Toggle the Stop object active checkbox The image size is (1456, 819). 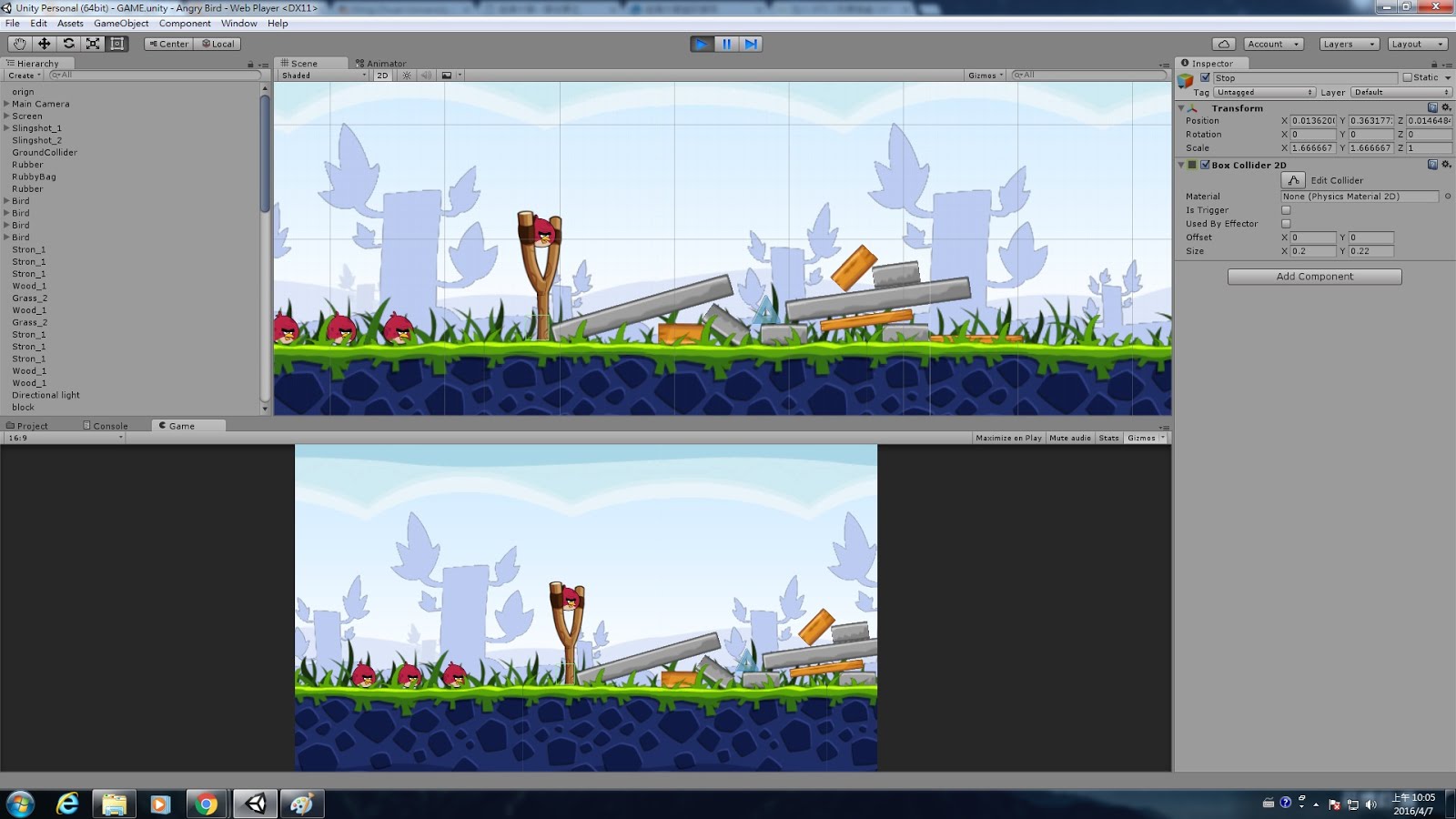(x=1205, y=77)
